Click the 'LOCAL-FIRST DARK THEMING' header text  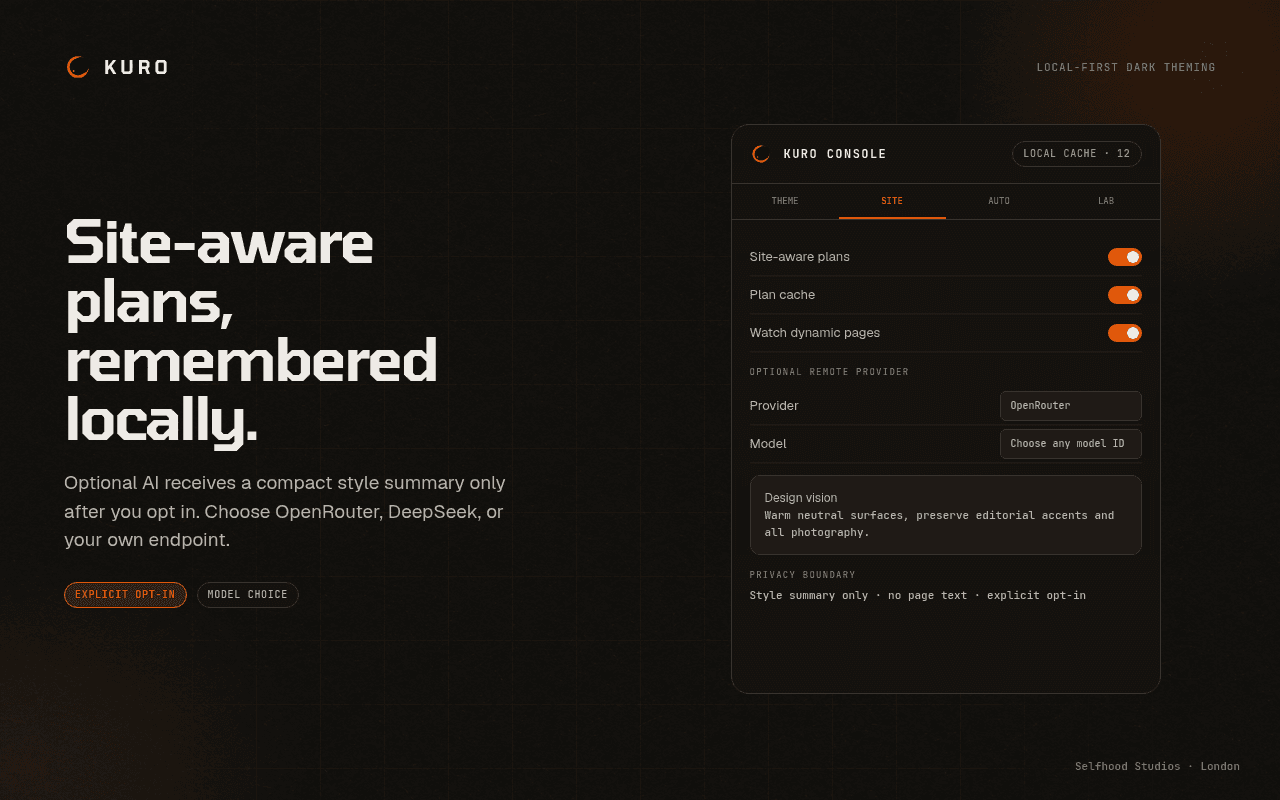pyautogui.click(x=1126, y=68)
